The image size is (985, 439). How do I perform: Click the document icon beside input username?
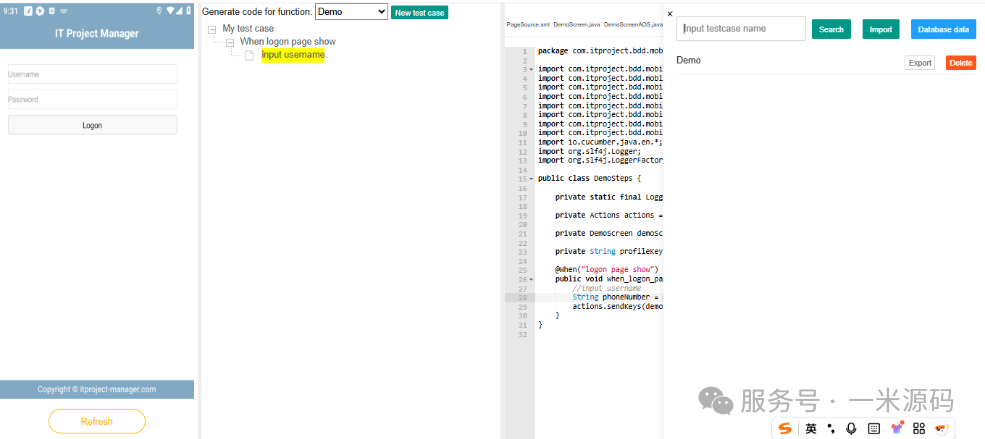(249, 55)
